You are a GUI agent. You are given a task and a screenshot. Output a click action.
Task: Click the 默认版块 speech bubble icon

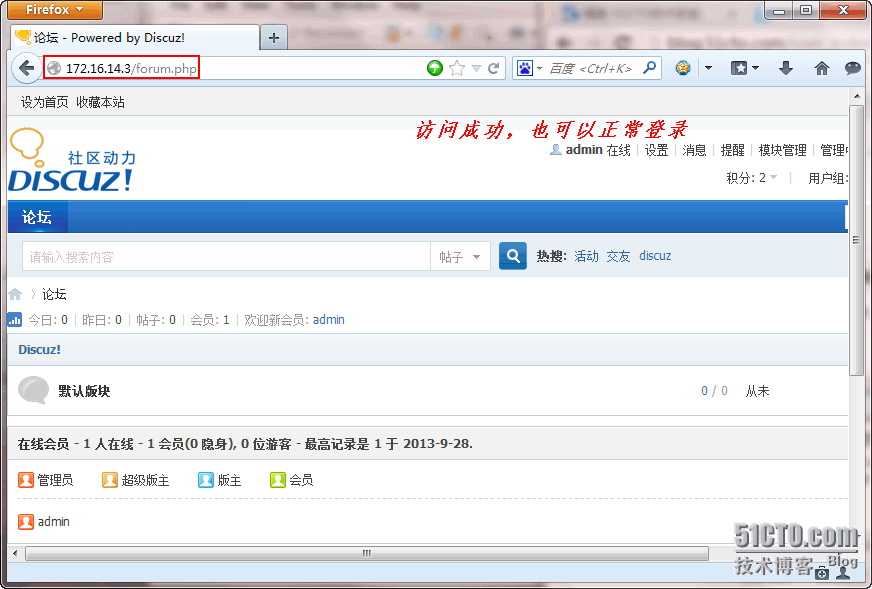34,390
